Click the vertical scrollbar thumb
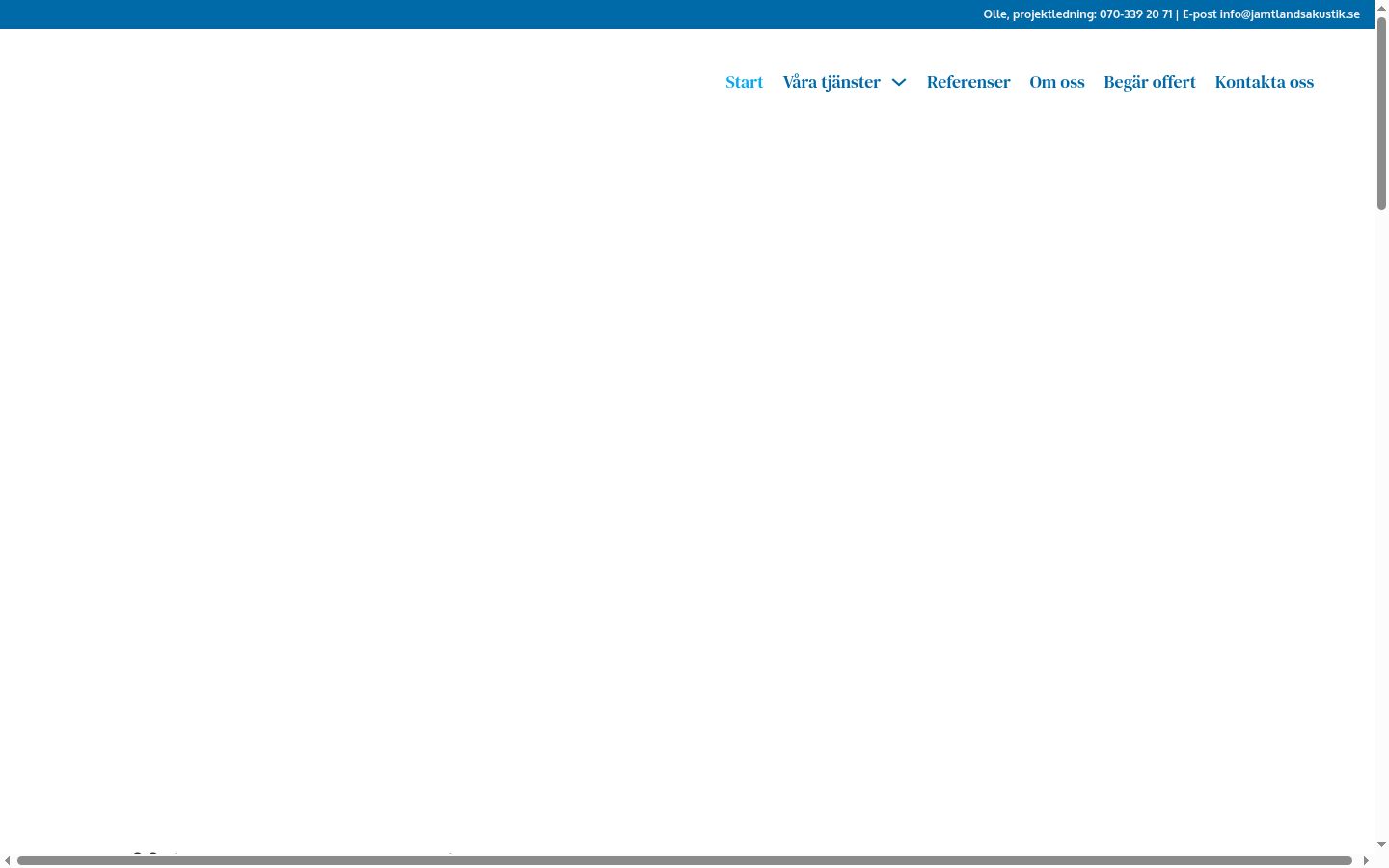This screenshot has width=1389, height=868. coord(1381,114)
